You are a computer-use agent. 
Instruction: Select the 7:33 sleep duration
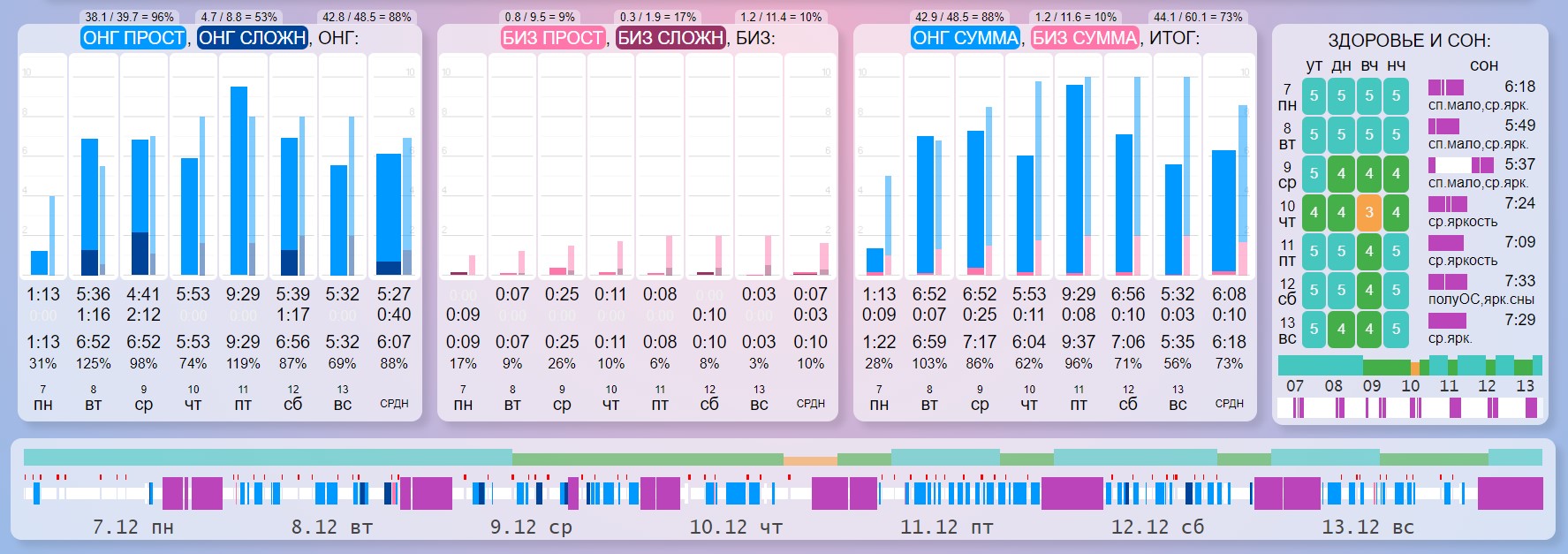1520,281
